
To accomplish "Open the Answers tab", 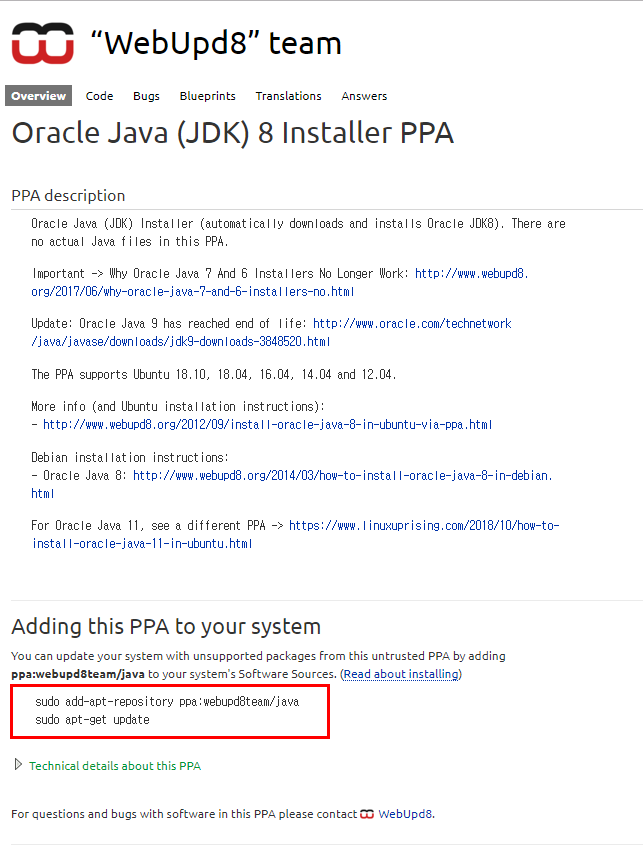I will click(364, 96).
